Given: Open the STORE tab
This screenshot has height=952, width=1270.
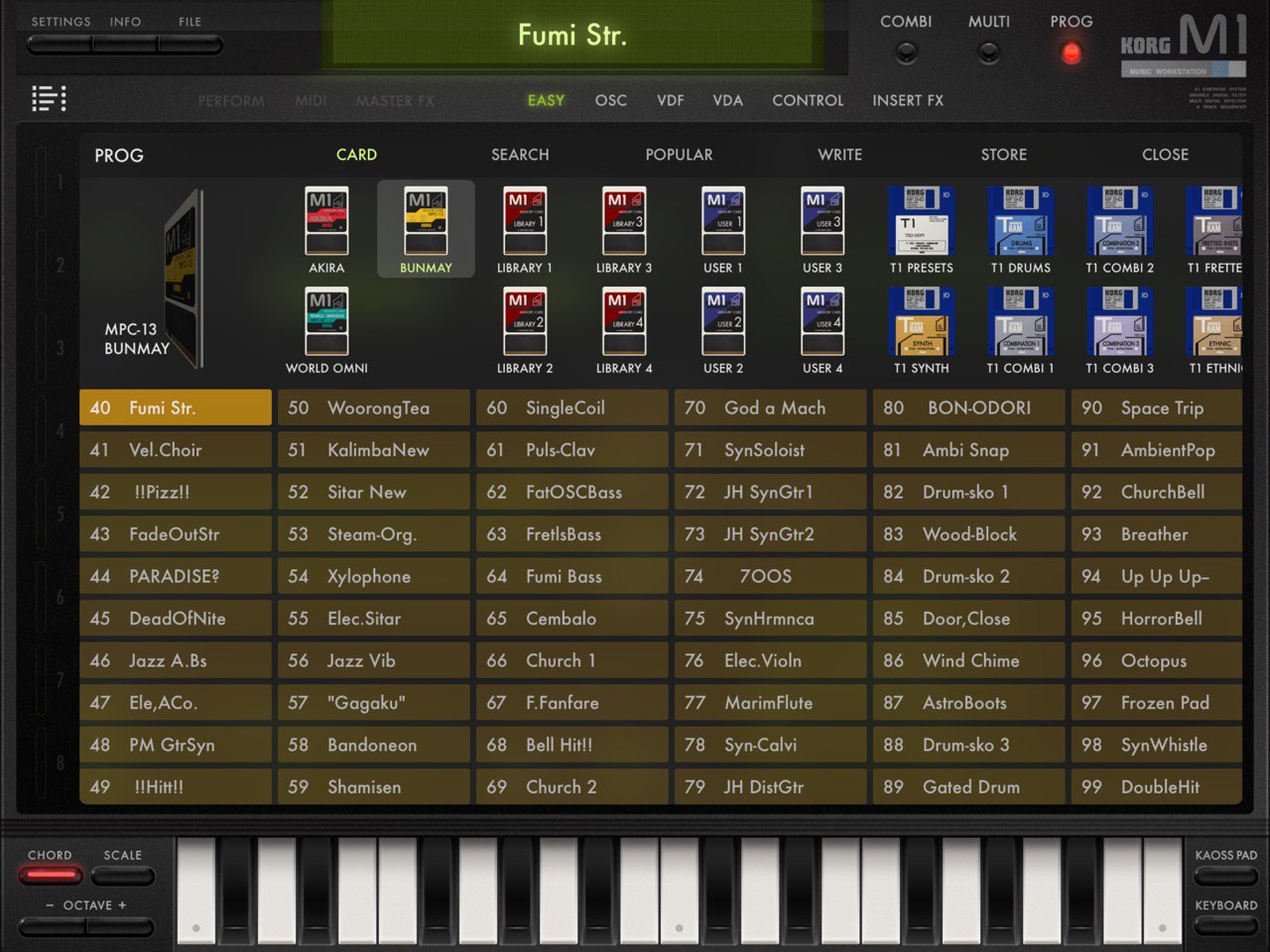Looking at the screenshot, I should click(1004, 155).
